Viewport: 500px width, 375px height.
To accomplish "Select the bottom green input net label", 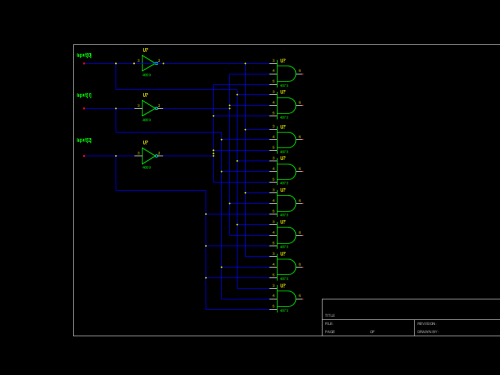I will pos(84,140).
